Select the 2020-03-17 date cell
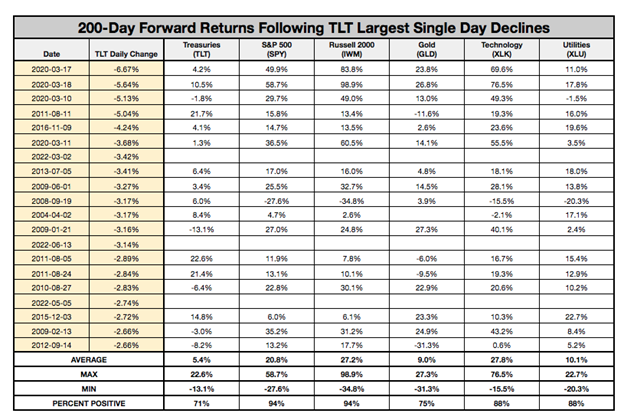Image resolution: width=624 pixels, height=420 pixels. pos(50,69)
